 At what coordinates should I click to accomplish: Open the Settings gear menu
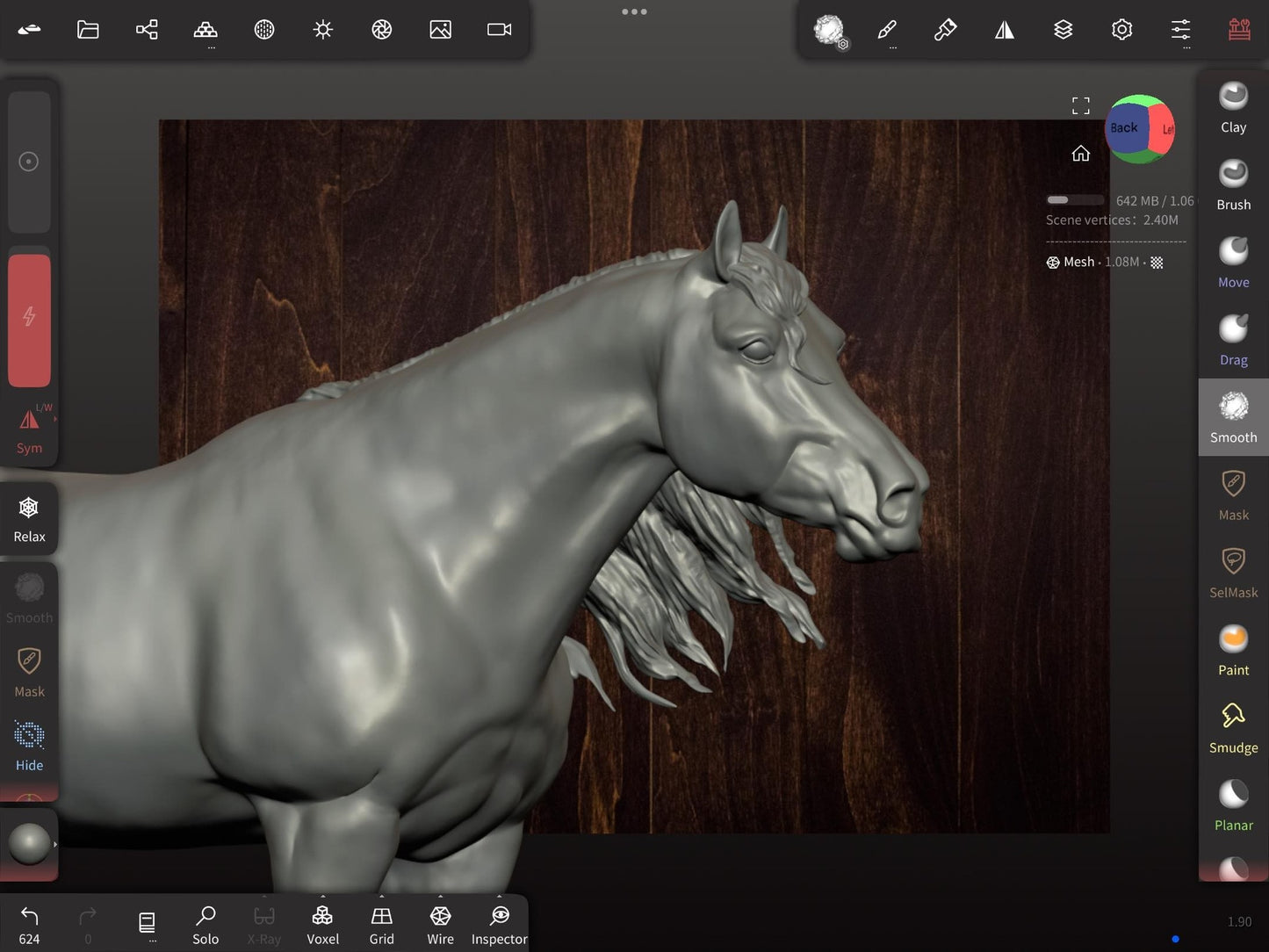point(1121,30)
